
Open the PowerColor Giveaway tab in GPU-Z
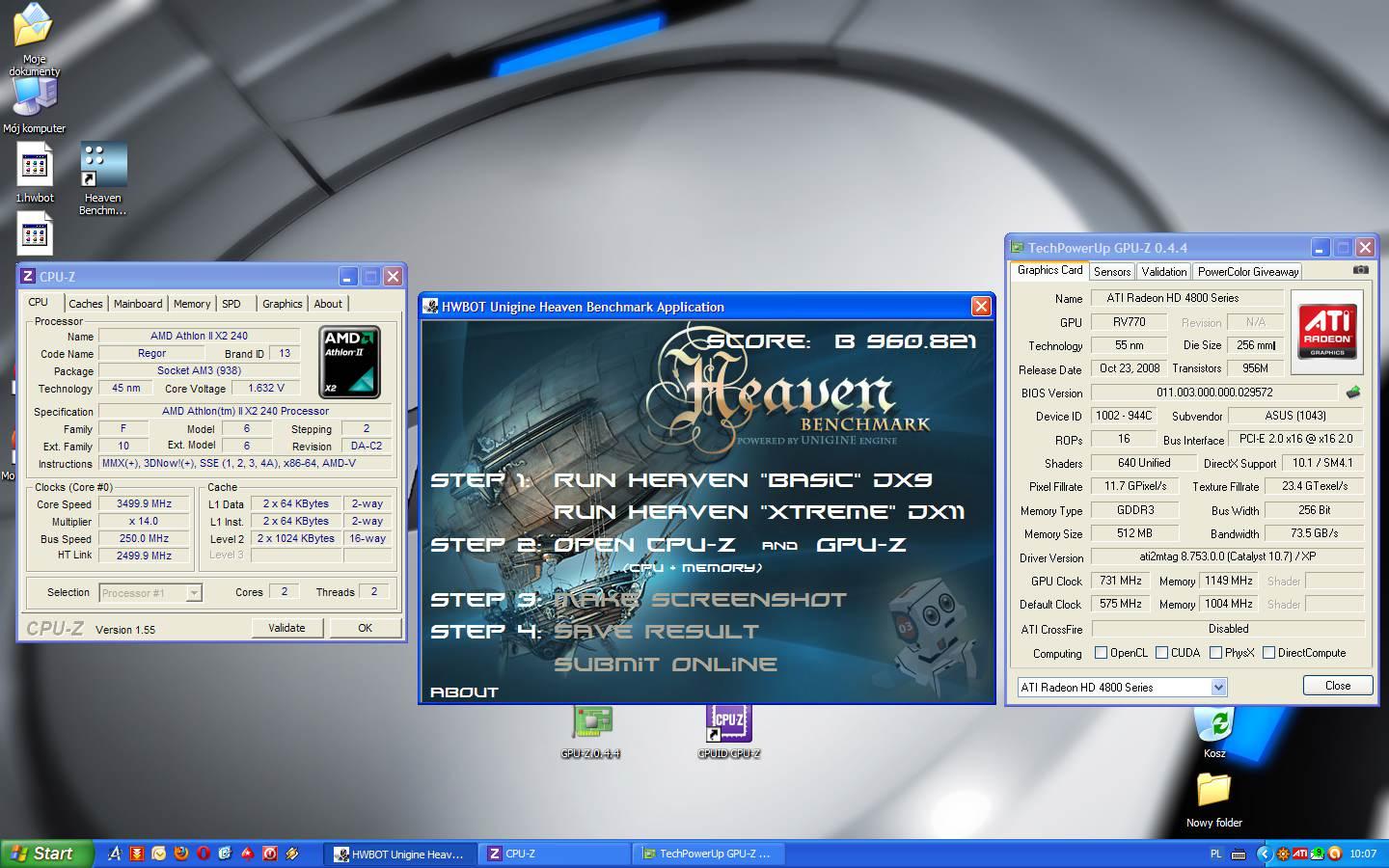point(1248,272)
